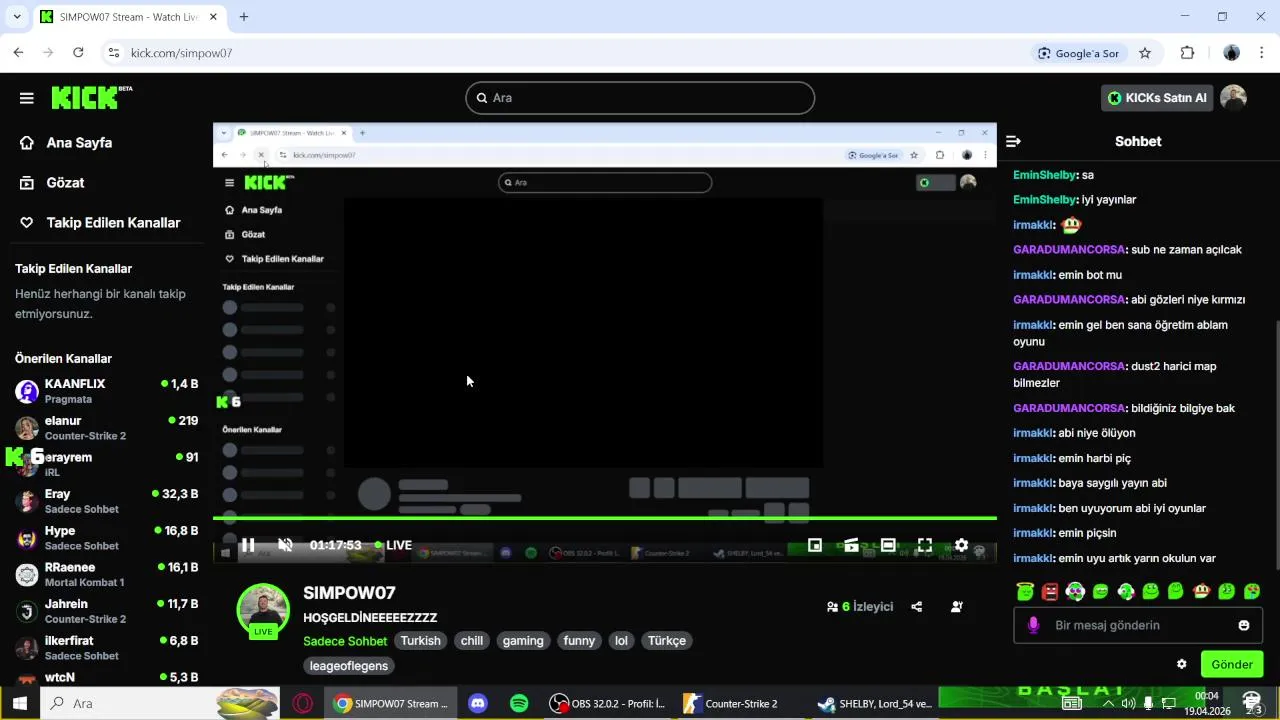Open the emoji picker in chat input
Image resolution: width=1280 pixels, height=720 pixels.
(x=1244, y=625)
